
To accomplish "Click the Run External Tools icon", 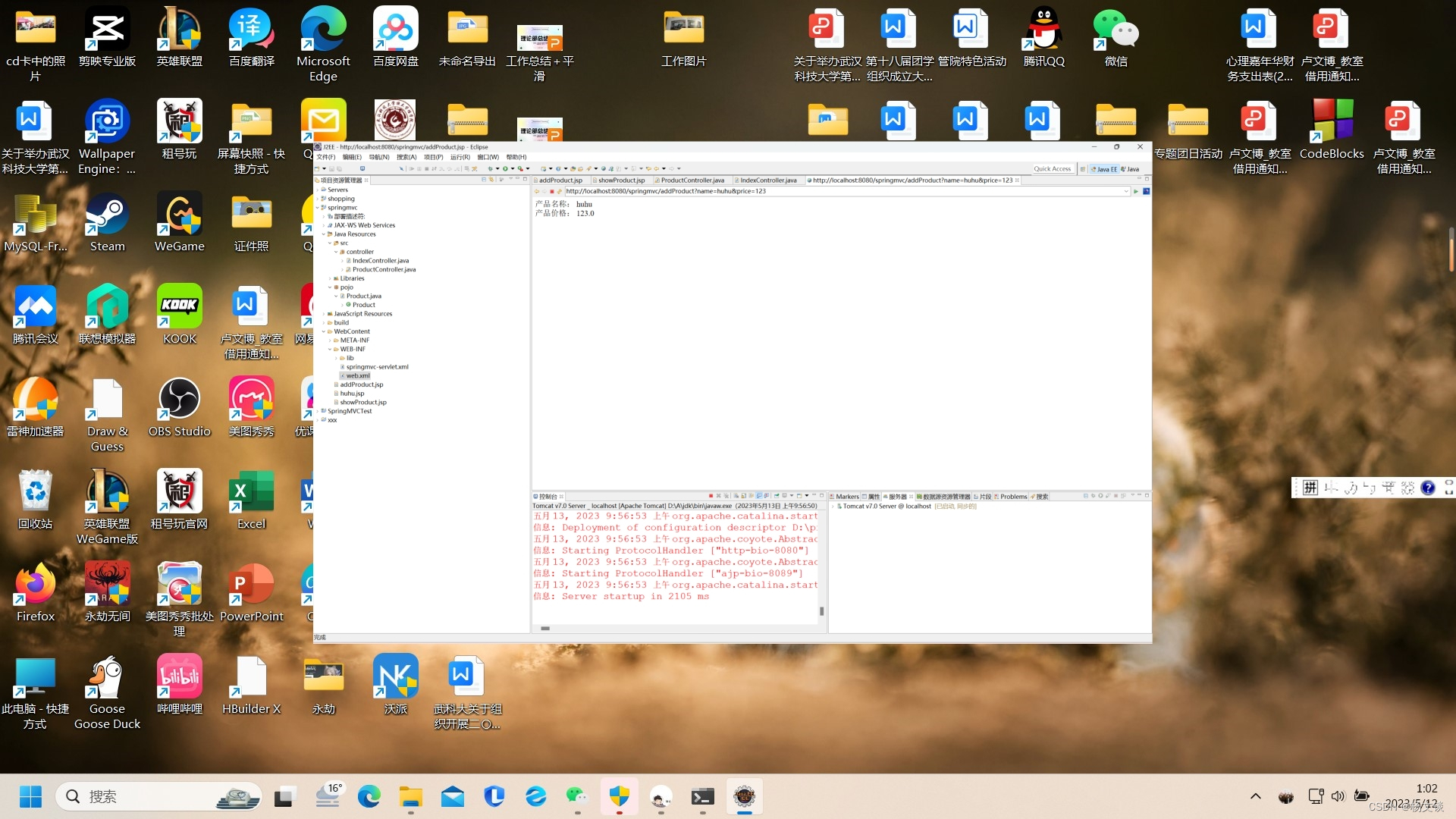I will (520, 168).
